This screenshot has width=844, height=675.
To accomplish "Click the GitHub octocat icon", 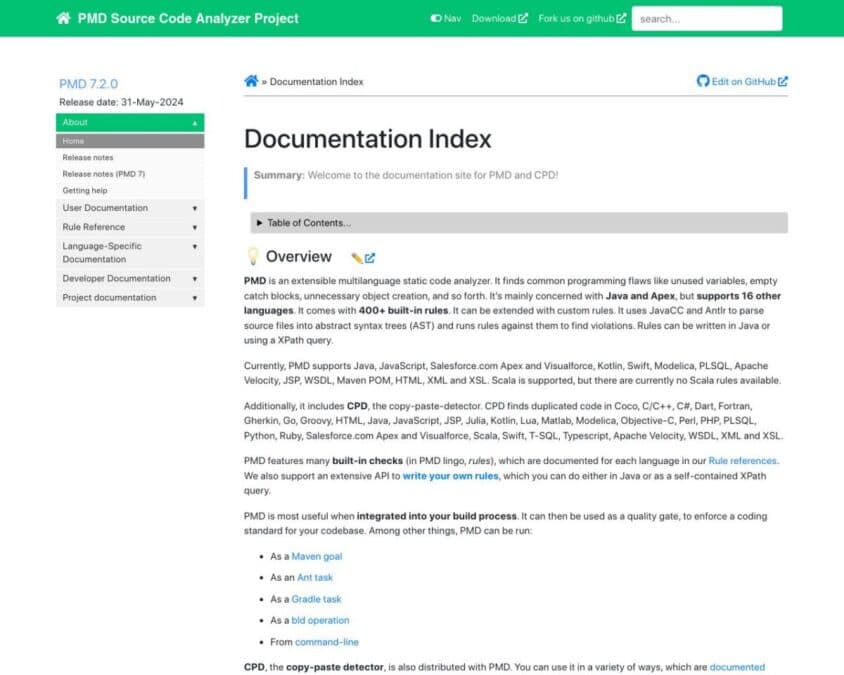I will pos(702,81).
